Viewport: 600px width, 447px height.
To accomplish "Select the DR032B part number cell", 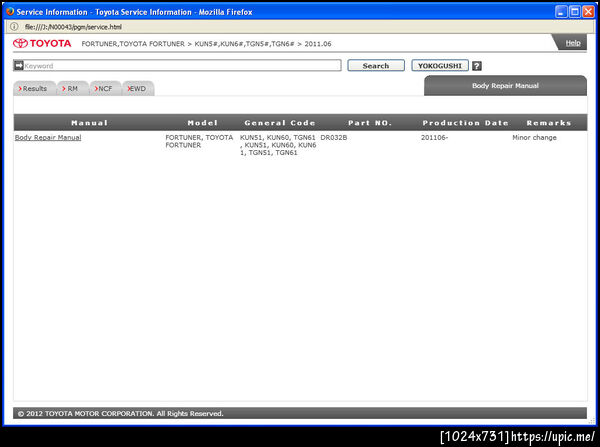I will [334, 137].
